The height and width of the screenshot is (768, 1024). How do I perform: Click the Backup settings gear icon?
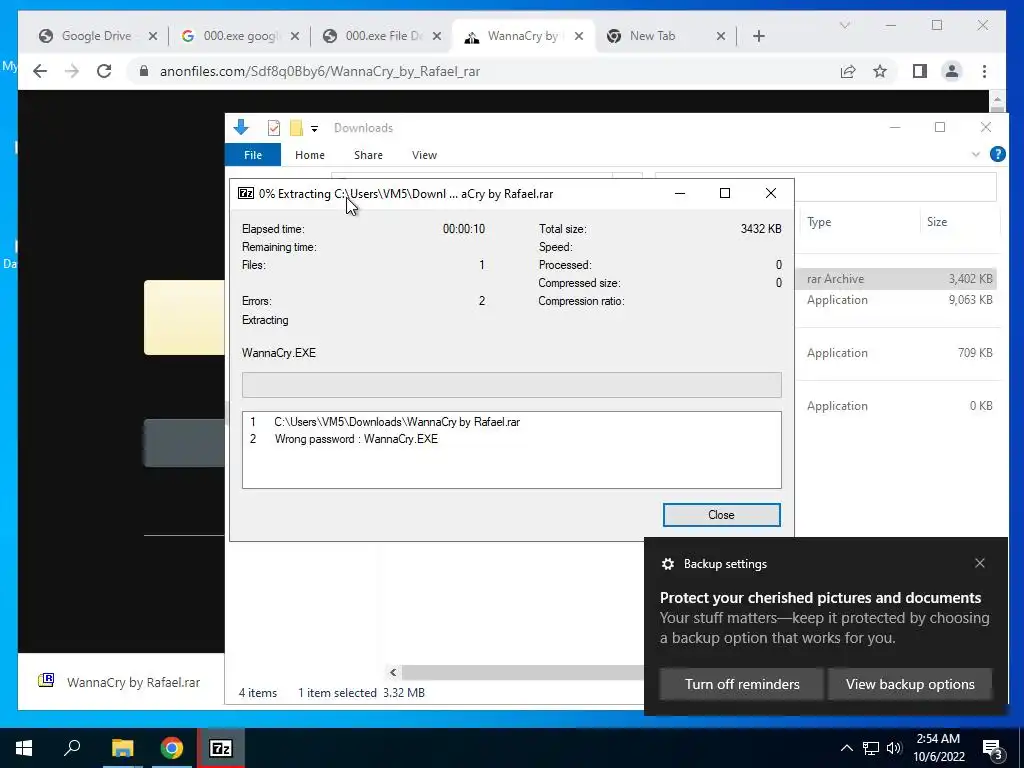tap(667, 564)
